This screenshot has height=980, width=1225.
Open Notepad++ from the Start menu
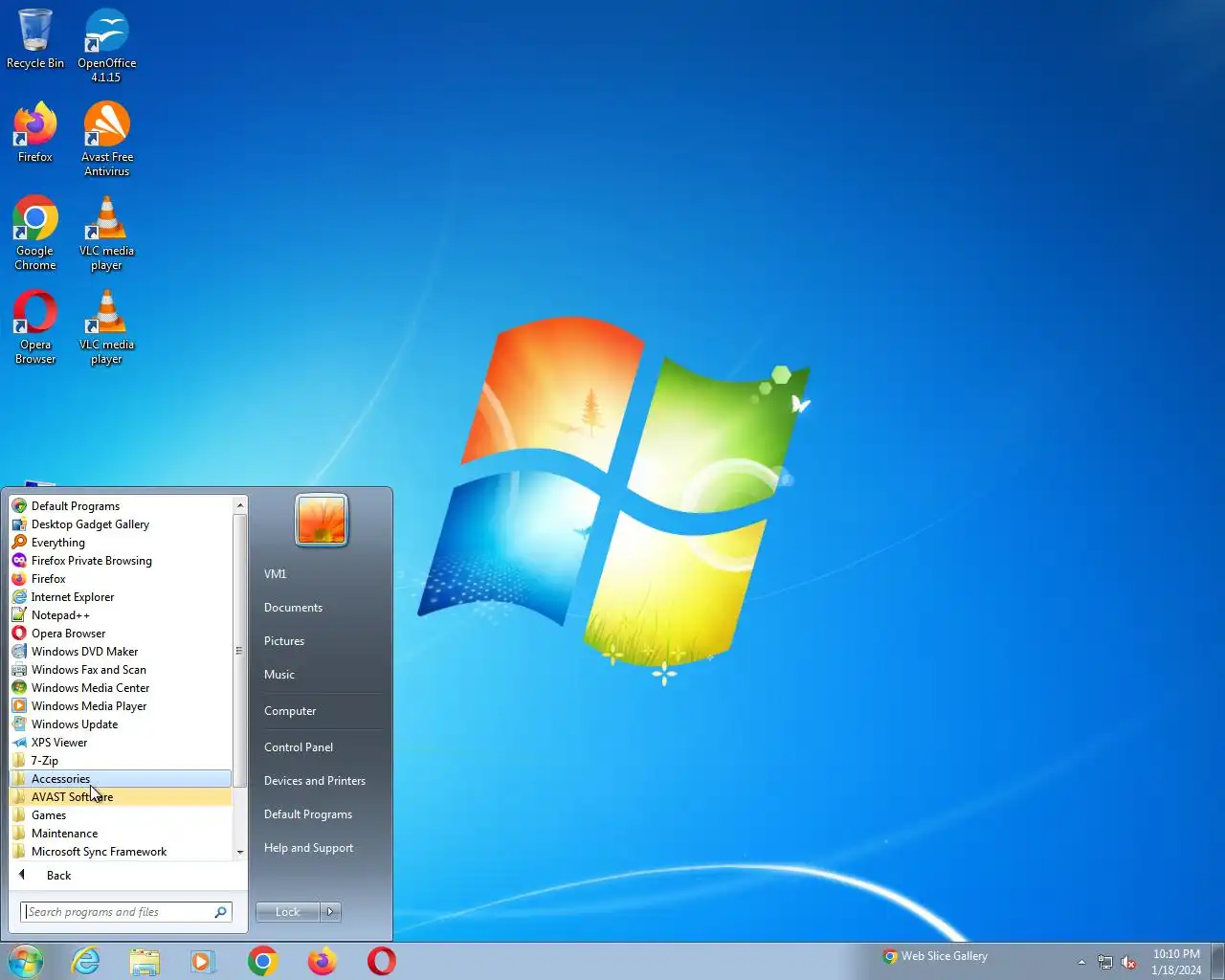tap(121, 614)
